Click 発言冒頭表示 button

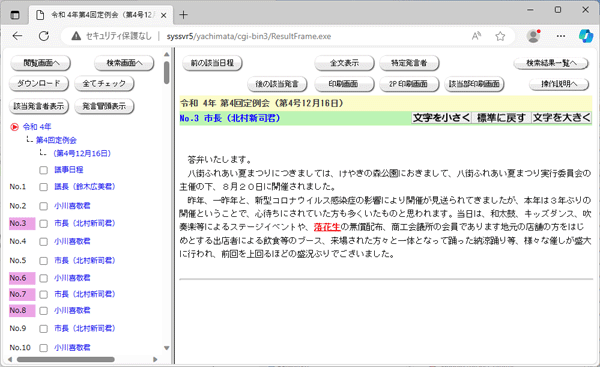coord(104,106)
